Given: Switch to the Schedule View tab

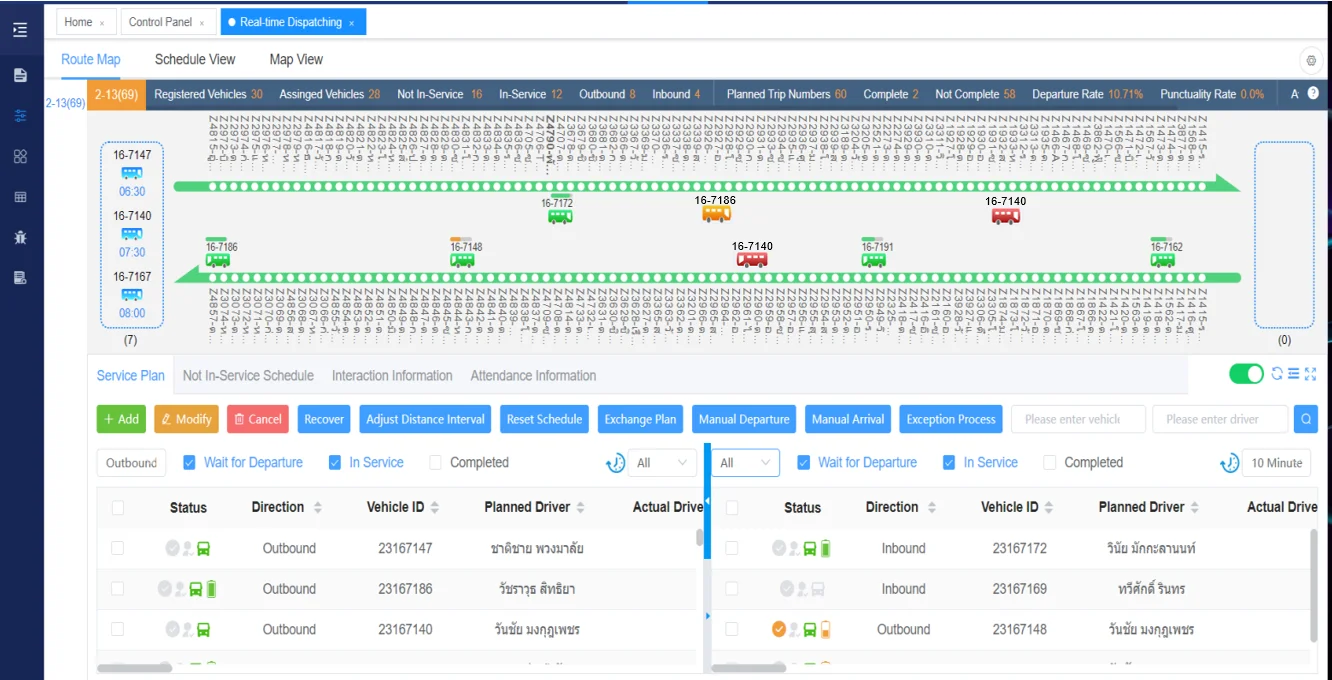Looking at the screenshot, I should [x=195, y=59].
